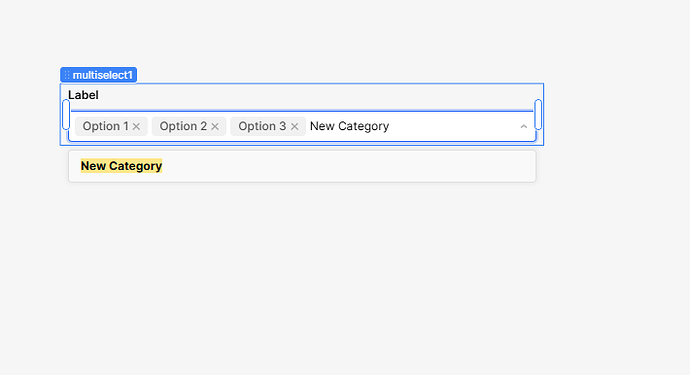Click empty canvas right of the multiselect widget

click(x=616, y=114)
